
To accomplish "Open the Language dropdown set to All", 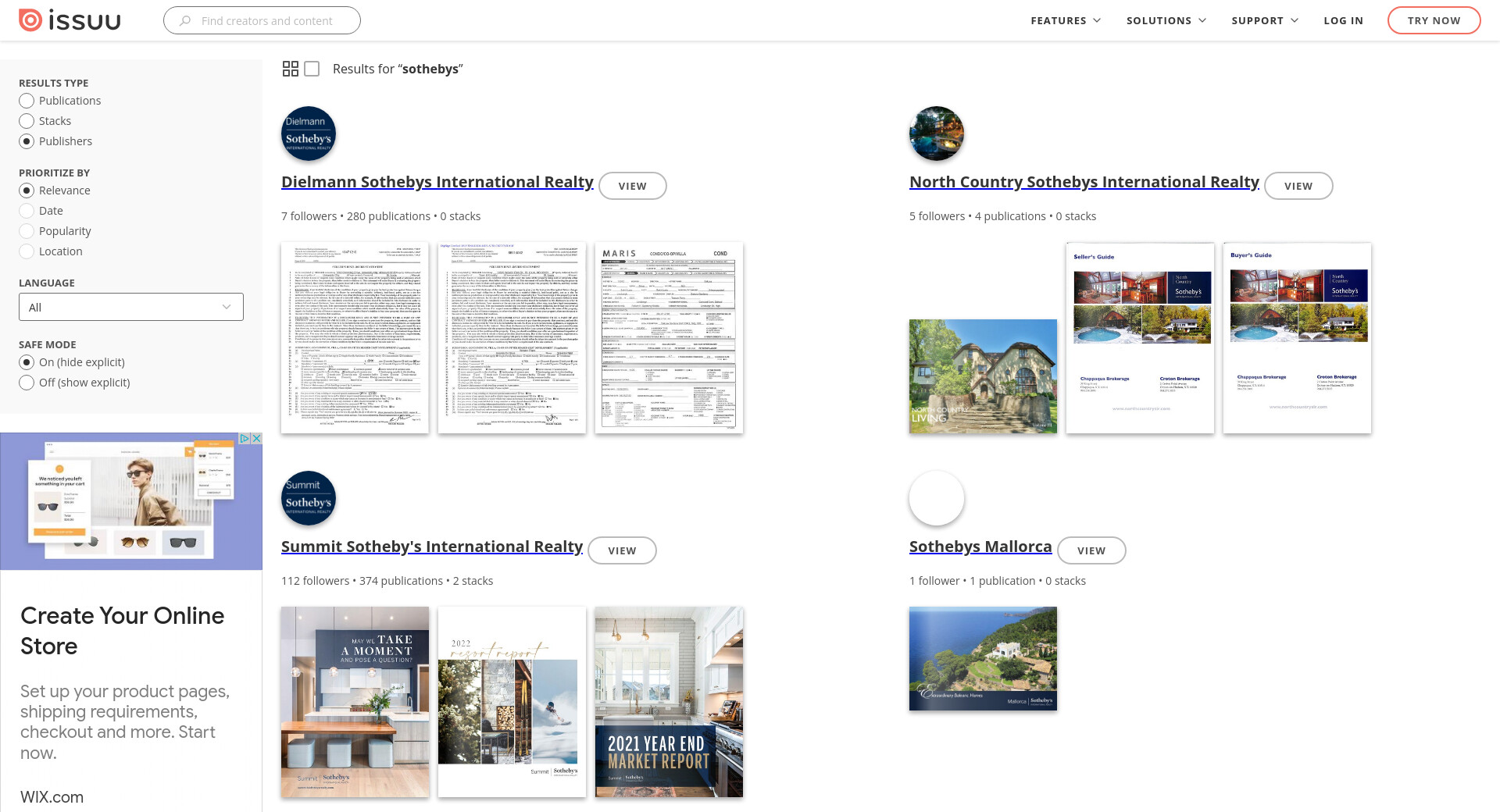I will click(x=131, y=307).
